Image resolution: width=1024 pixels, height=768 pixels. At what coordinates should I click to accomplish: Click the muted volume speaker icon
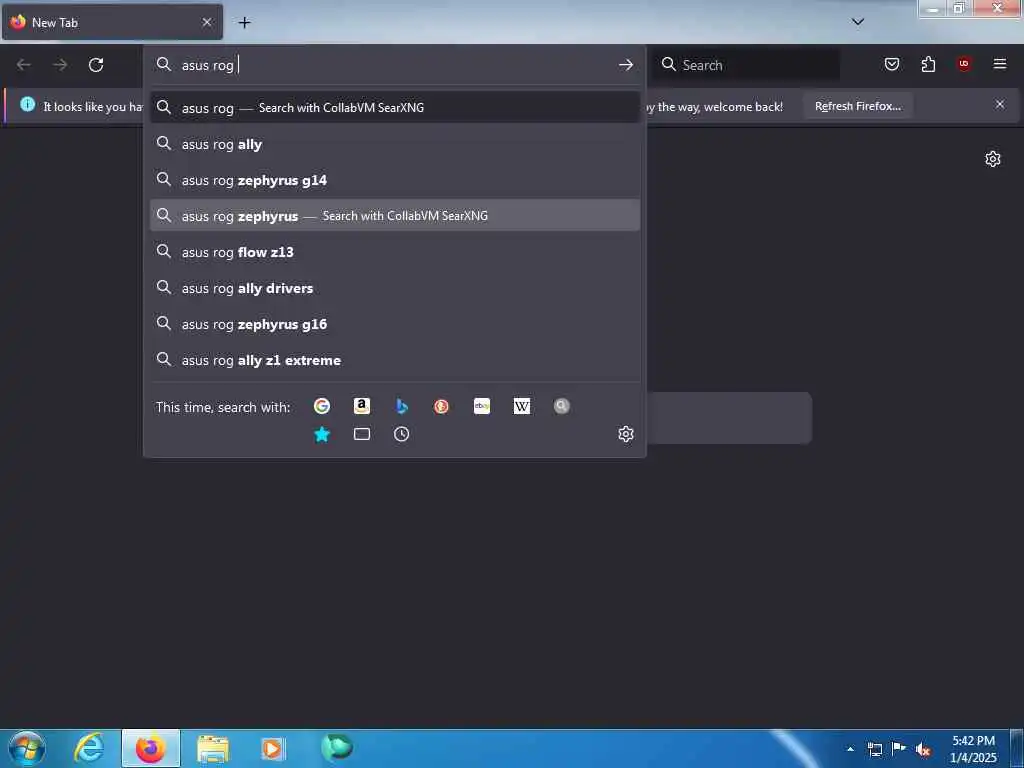pyautogui.click(x=923, y=750)
